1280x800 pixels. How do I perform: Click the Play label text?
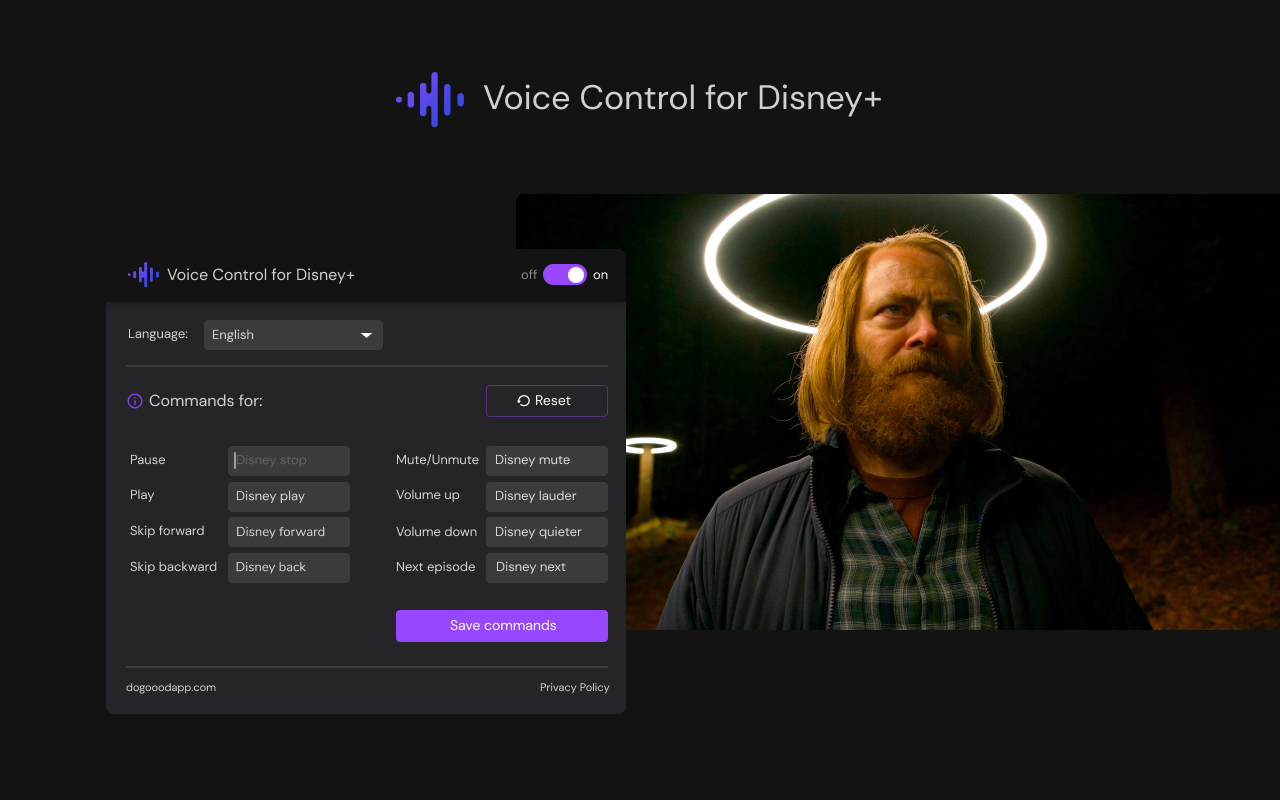(142, 495)
